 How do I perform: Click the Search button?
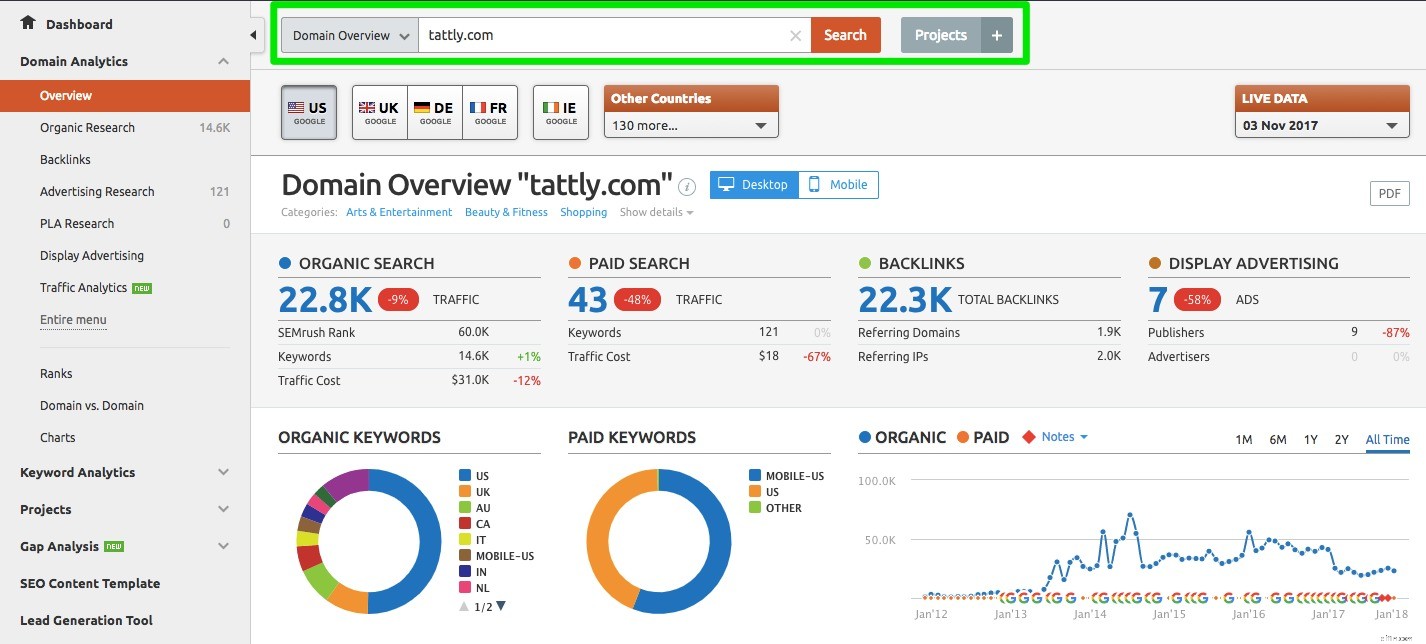[845, 34]
